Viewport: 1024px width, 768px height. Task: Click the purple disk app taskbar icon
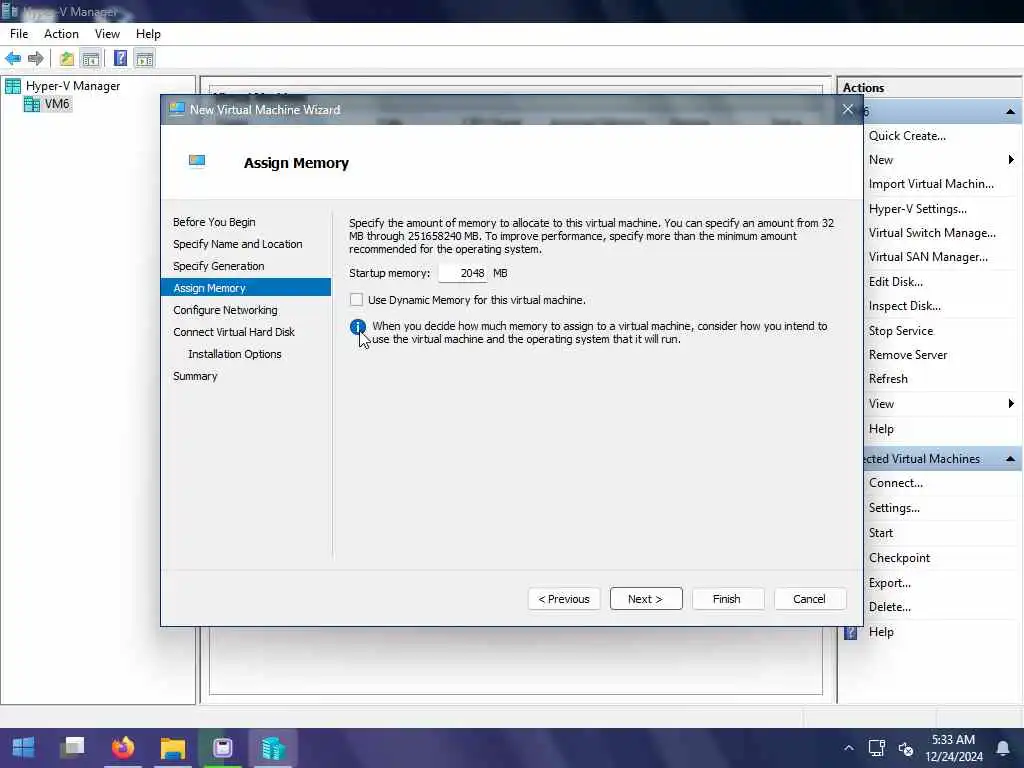(223, 748)
